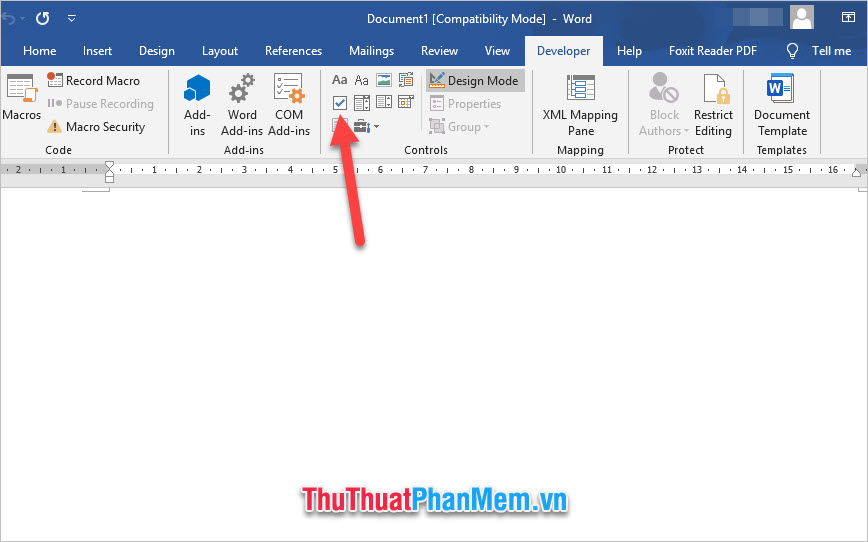Image resolution: width=868 pixels, height=542 pixels.
Task: Insert Picture content control
Action: pos(384,80)
